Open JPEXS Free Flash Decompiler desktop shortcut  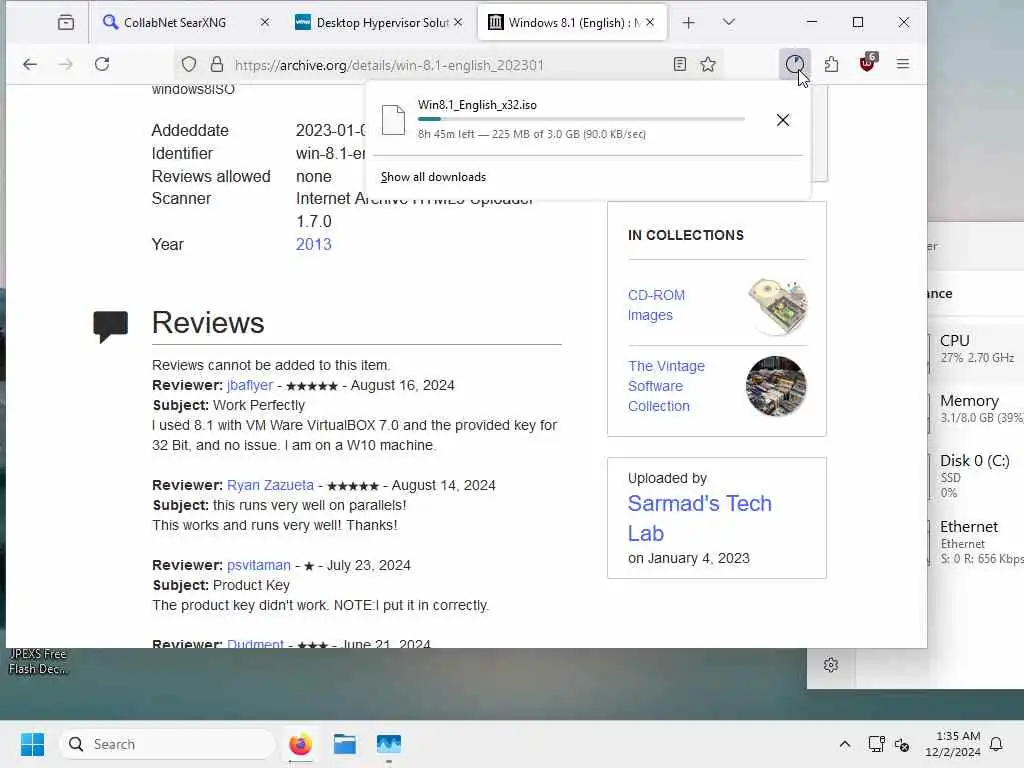coord(37,661)
